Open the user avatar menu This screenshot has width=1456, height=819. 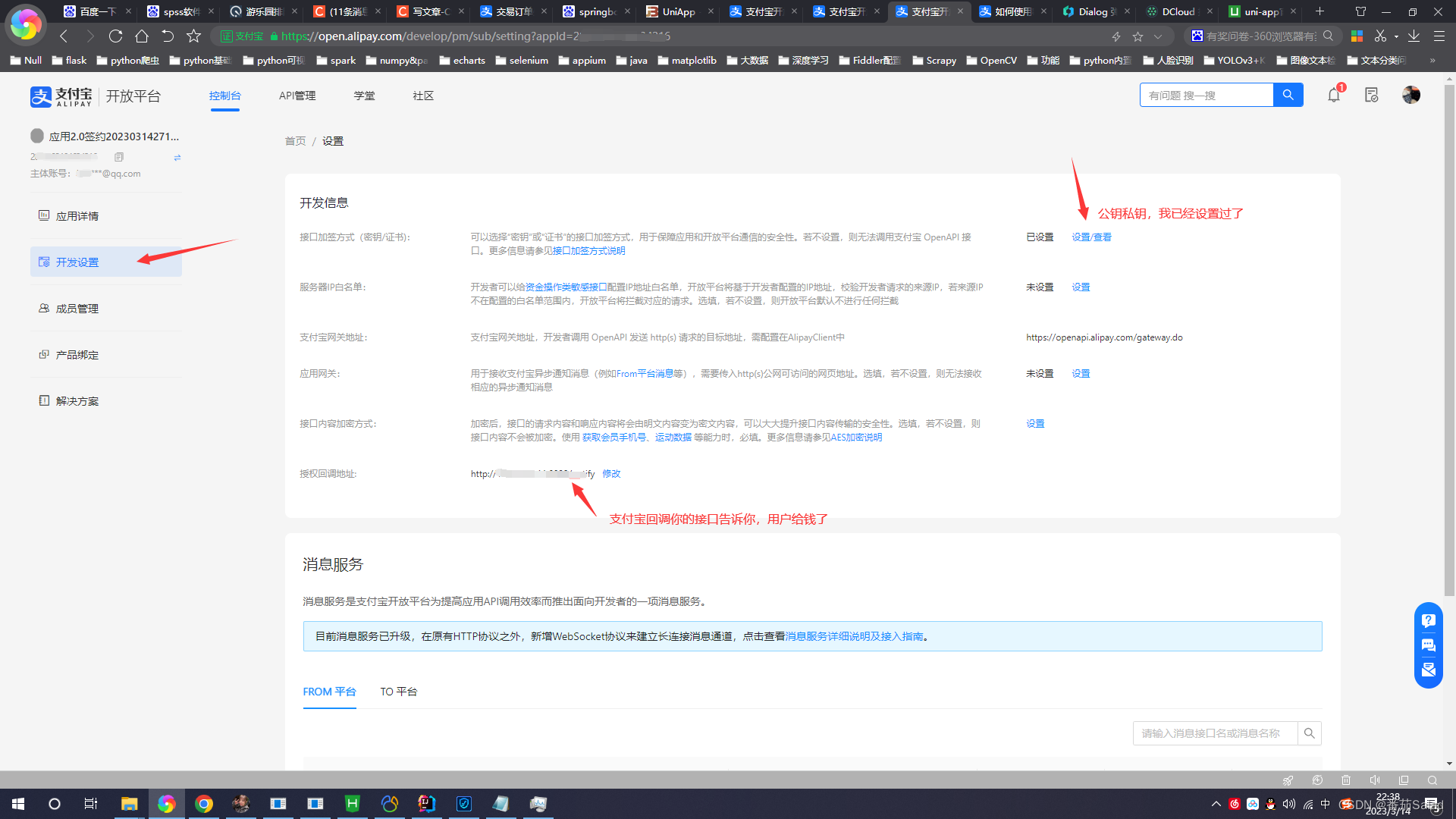pyautogui.click(x=1411, y=95)
